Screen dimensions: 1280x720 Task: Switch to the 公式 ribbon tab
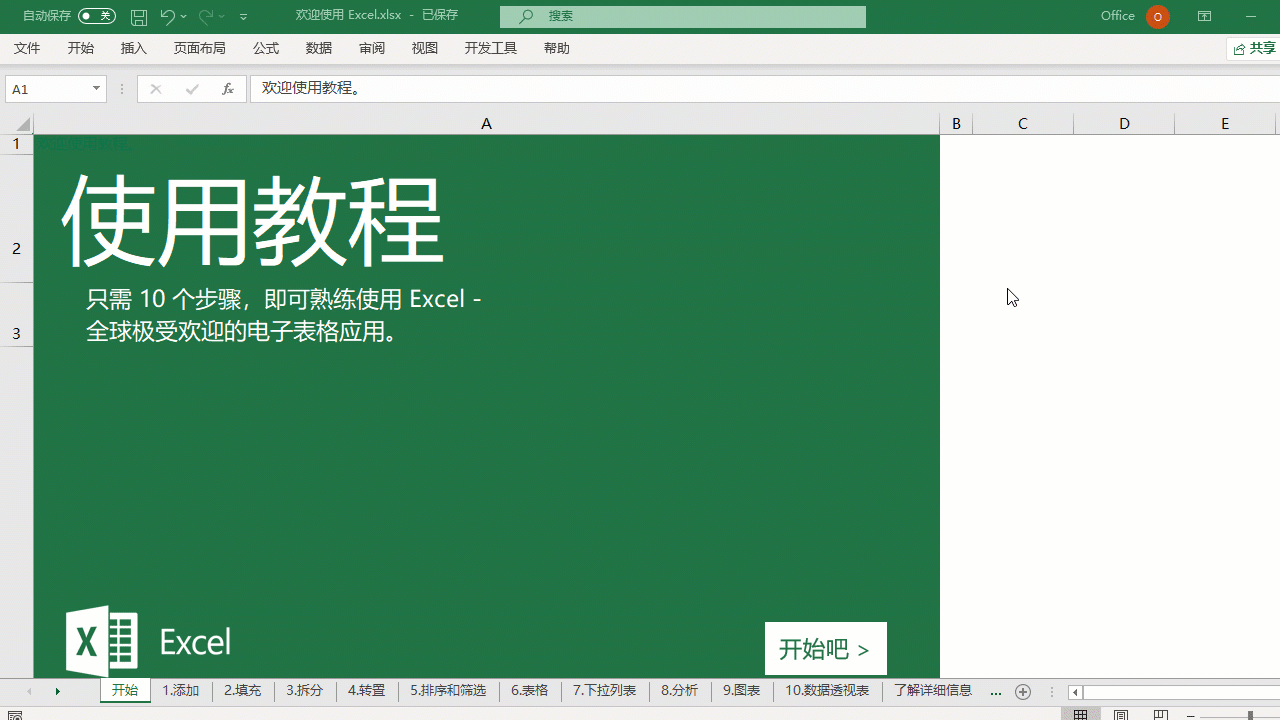(266, 48)
